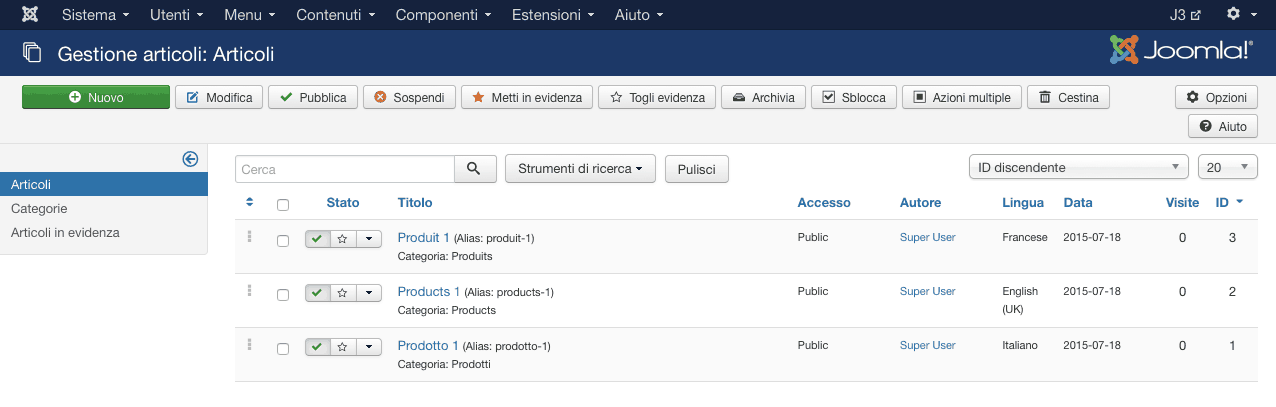Tick the checkbox for Prodotto 1
1276x407 pixels.
pos(283,348)
